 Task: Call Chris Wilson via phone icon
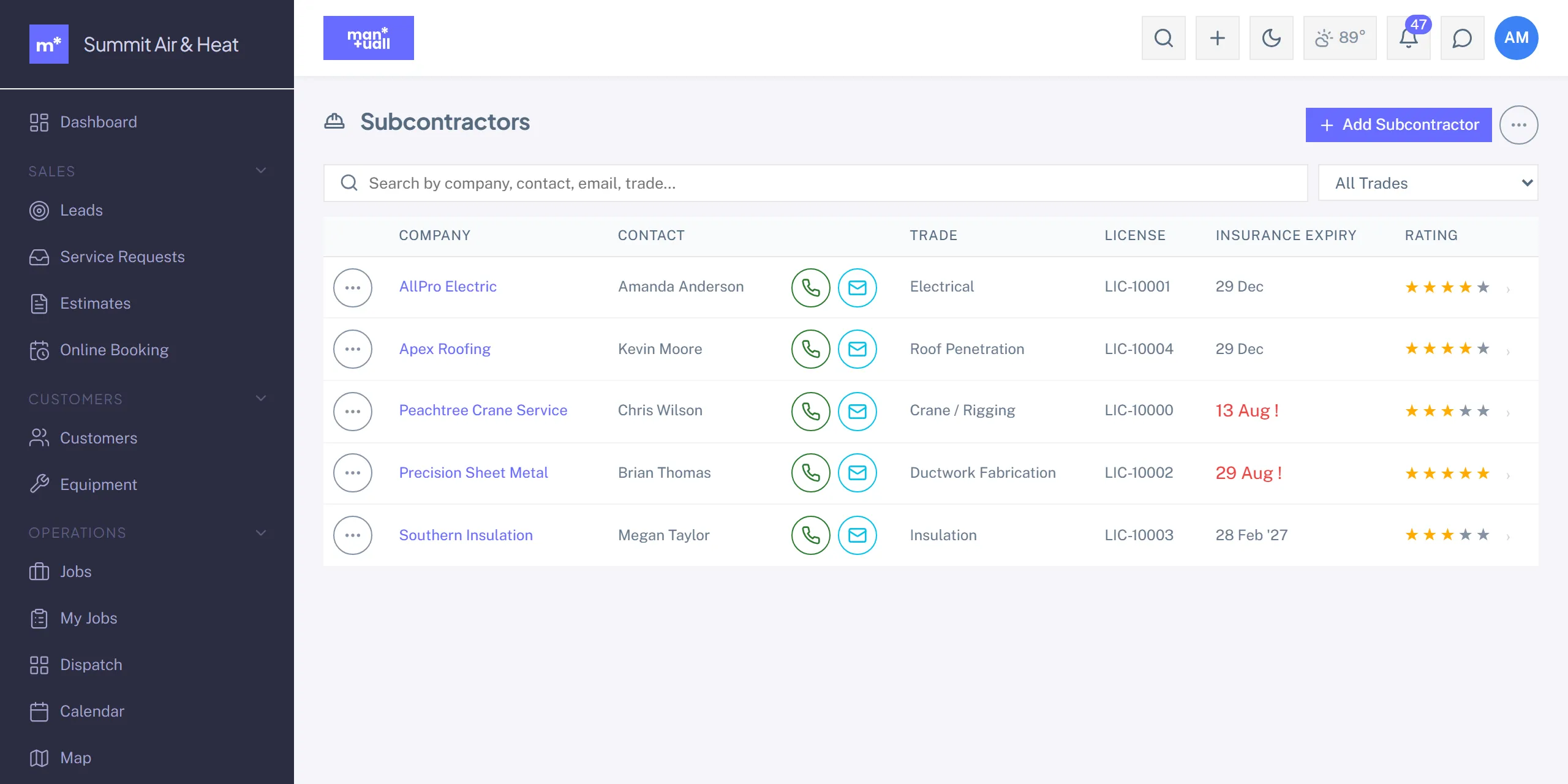[x=811, y=411]
